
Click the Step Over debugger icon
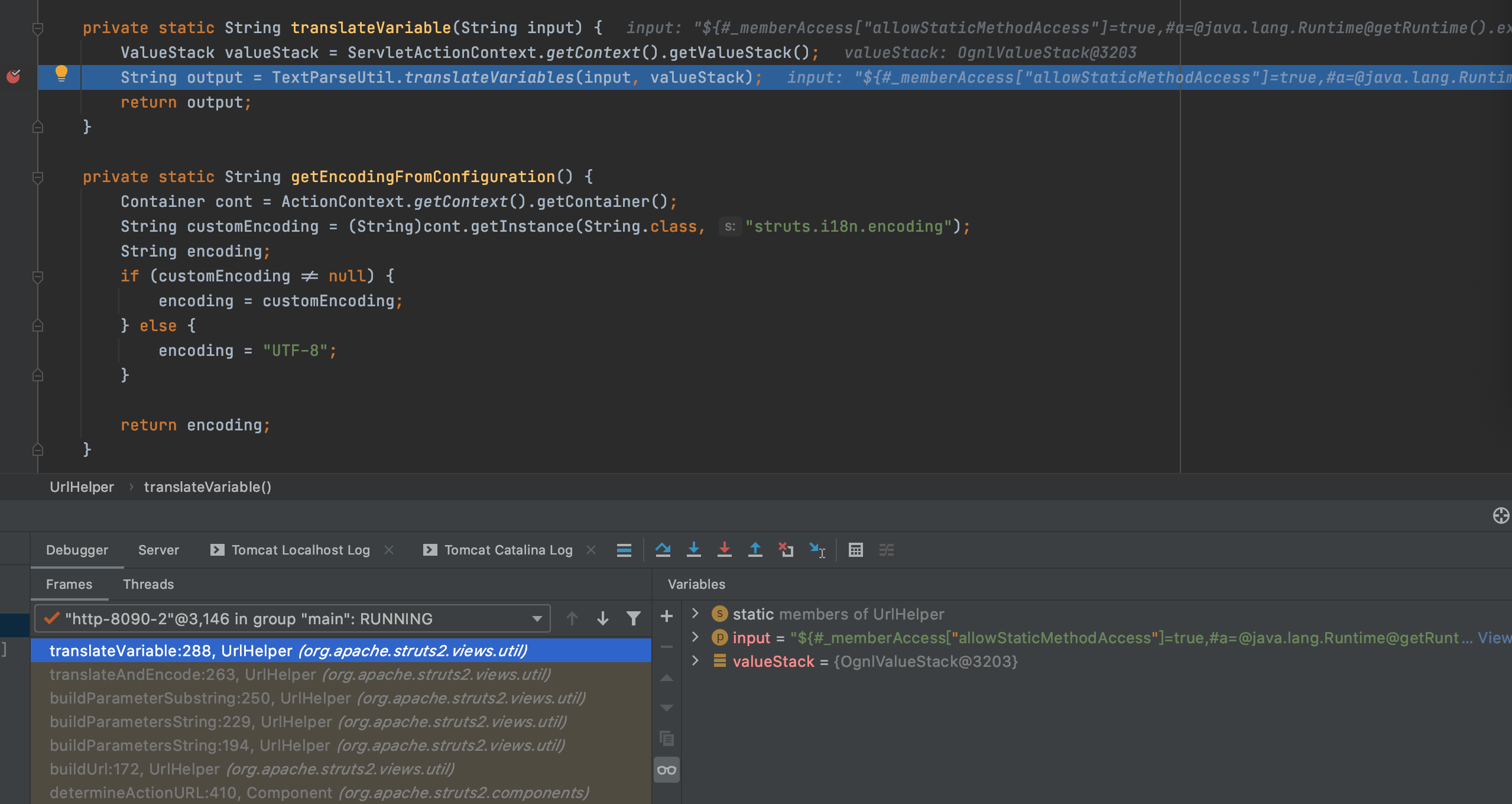(x=663, y=550)
